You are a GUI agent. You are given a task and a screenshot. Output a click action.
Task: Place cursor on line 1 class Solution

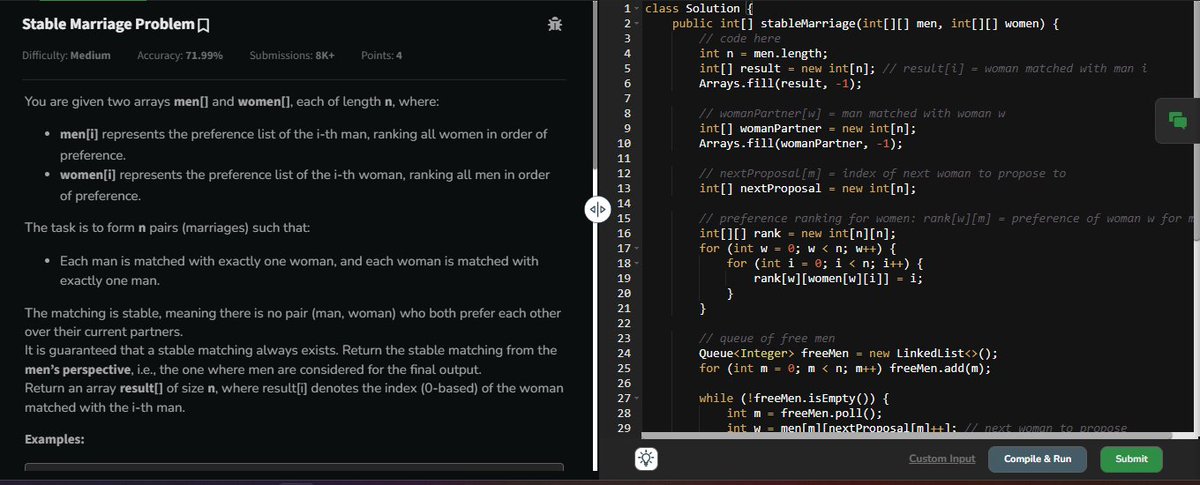pos(698,8)
